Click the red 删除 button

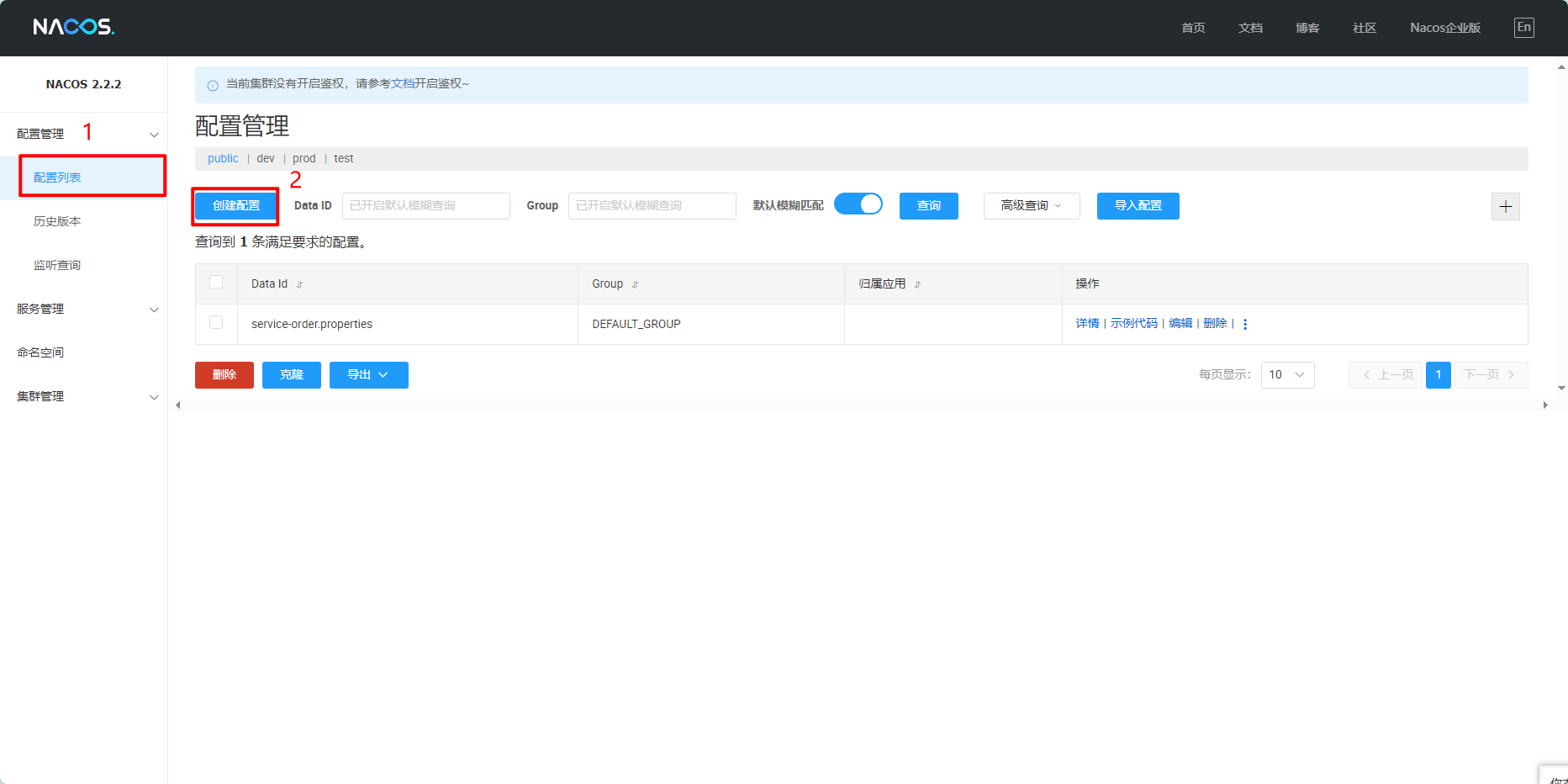(x=224, y=375)
